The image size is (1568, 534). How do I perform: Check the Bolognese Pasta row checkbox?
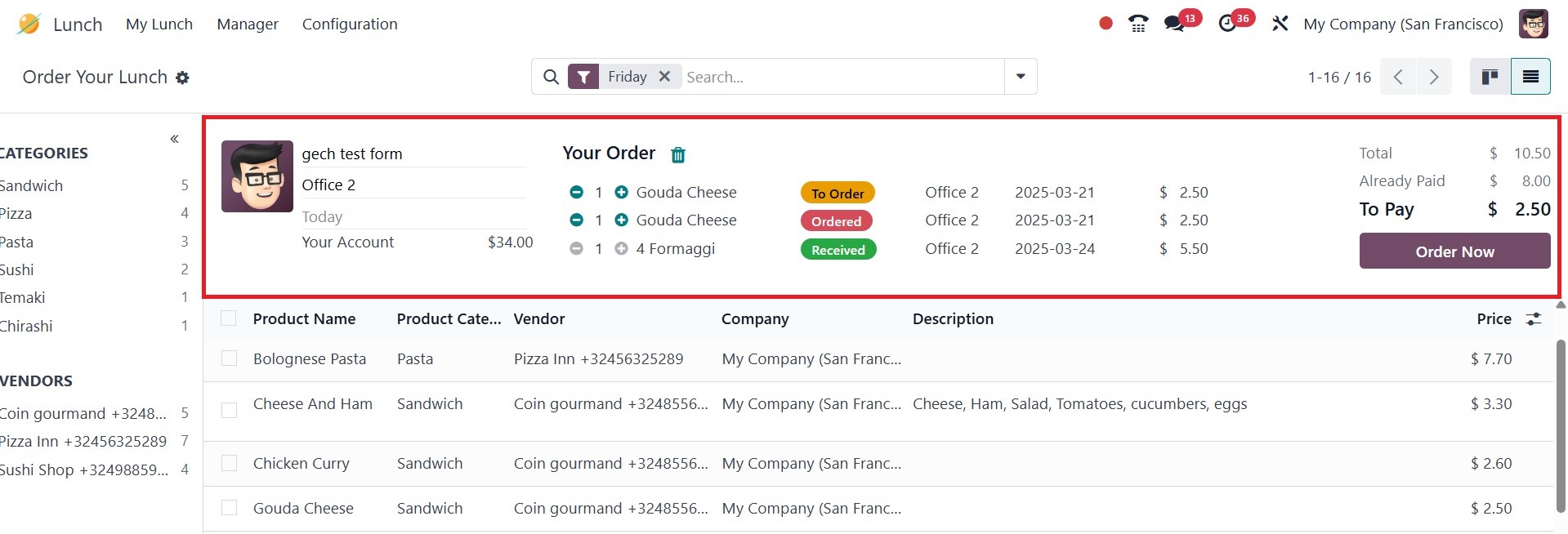pyautogui.click(x=229, y=358)
